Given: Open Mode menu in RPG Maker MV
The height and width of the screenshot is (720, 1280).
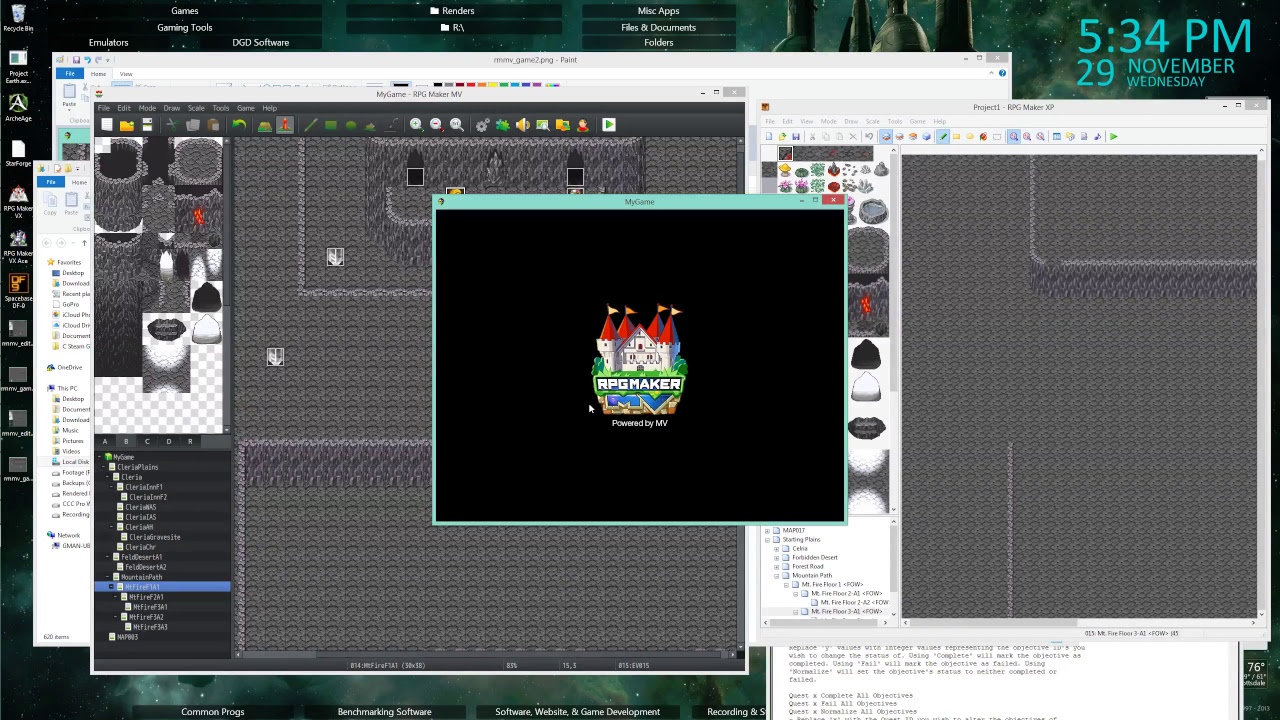Looking at the screenshot, I should (147, 108).
